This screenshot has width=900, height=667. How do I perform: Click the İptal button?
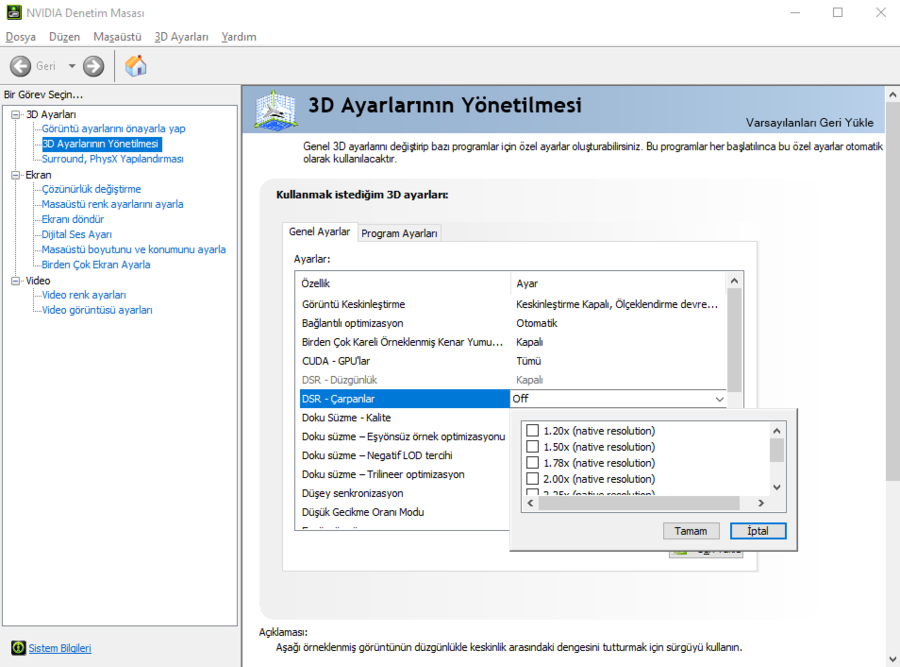pos(757,531)
